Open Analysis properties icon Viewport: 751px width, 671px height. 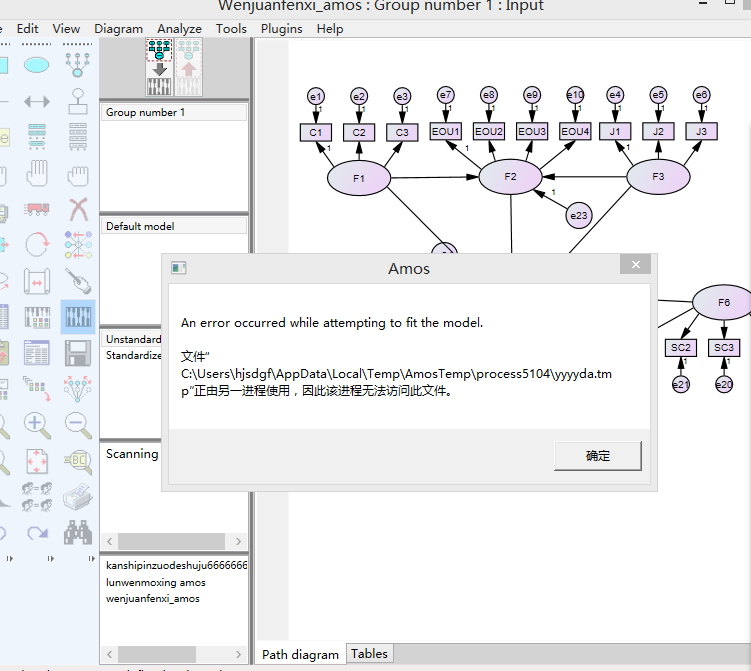coord(36,317)
